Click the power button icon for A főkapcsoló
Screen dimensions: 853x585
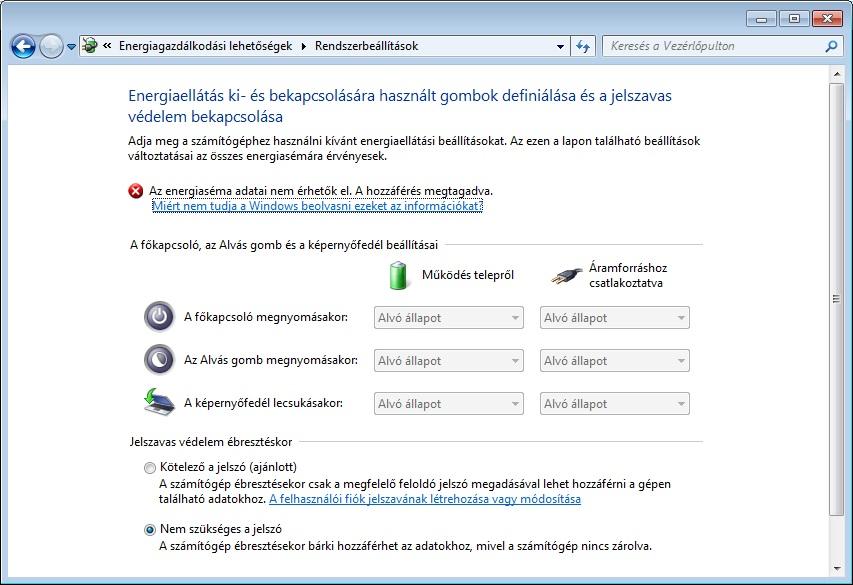(159, 317)
